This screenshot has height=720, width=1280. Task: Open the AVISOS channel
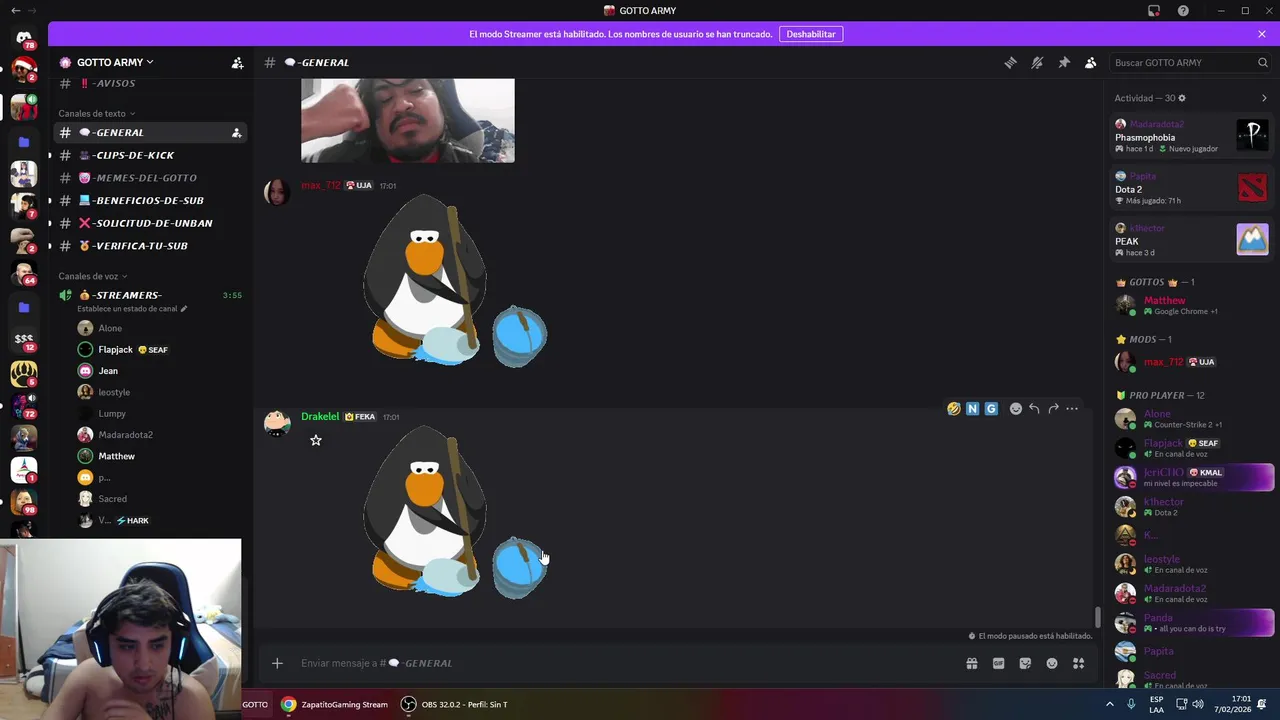click(x=148, y=84)
